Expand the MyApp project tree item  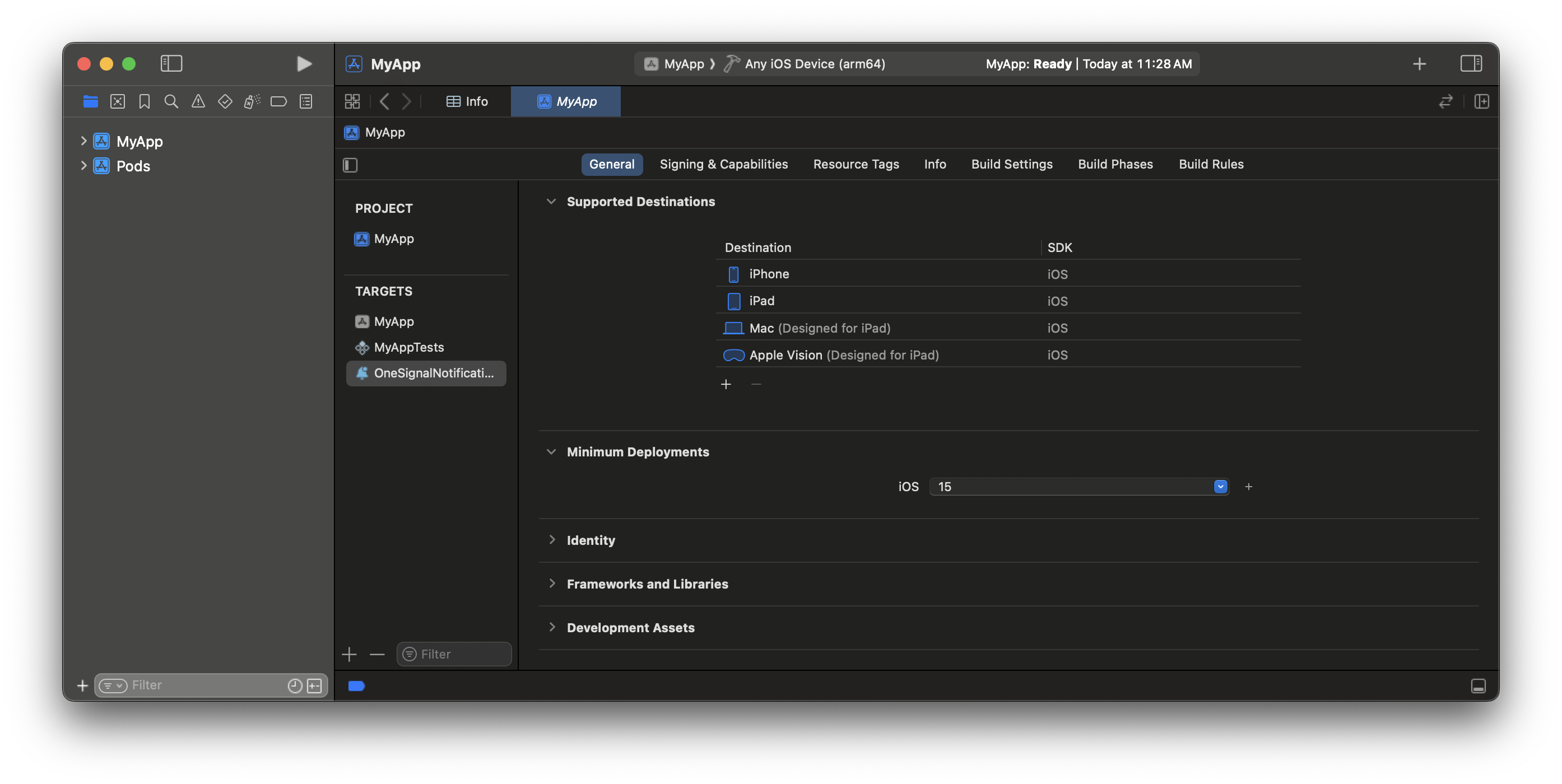click(83, 141)
